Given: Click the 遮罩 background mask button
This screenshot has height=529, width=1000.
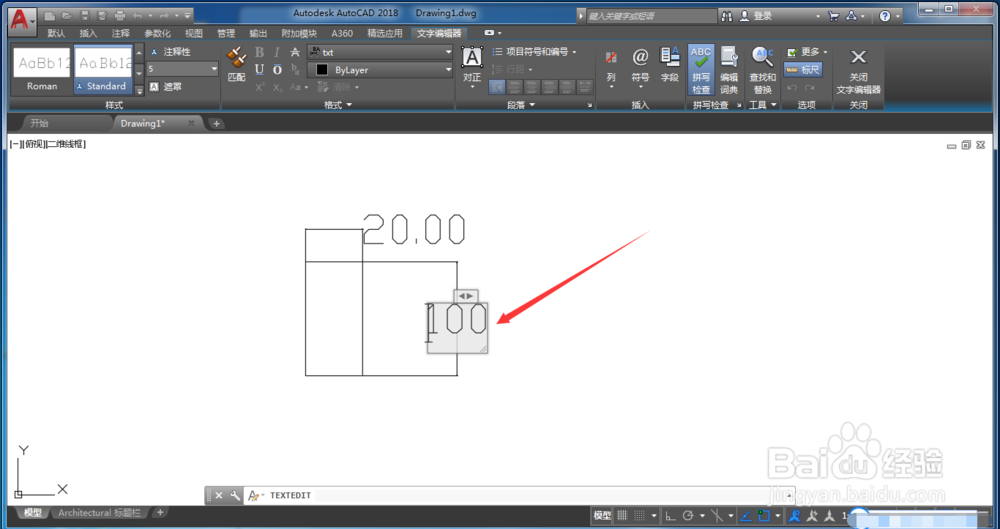Looking at the screenshot, I should pos(166,86).
